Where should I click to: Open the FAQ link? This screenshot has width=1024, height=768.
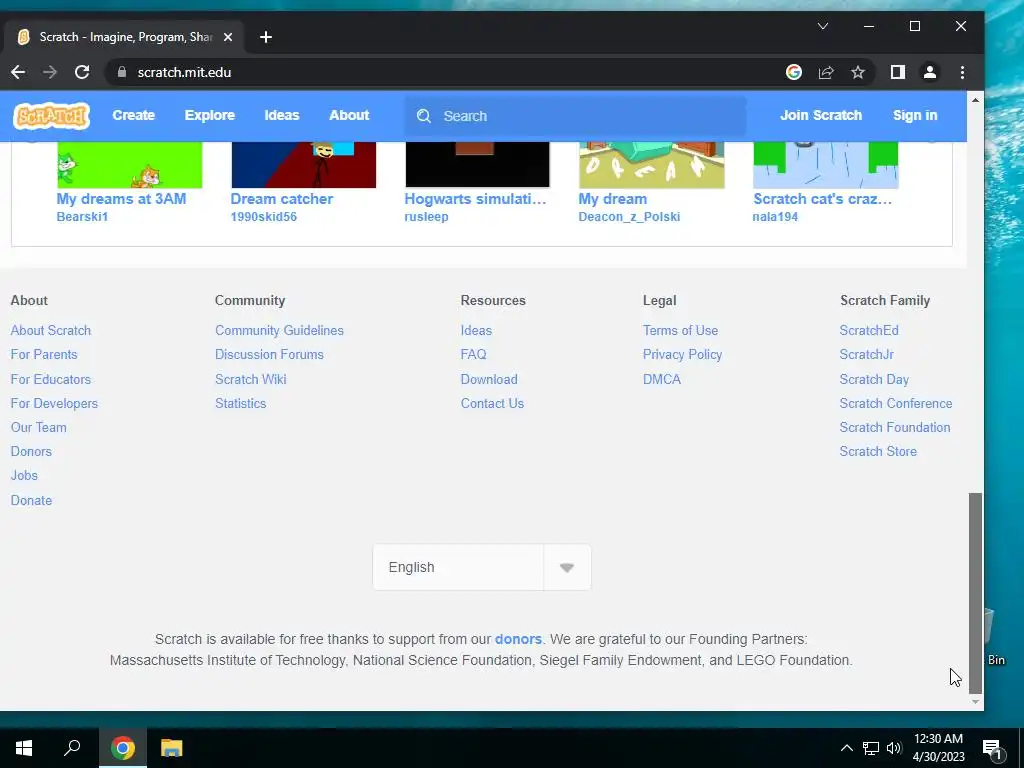pos(473,355)
